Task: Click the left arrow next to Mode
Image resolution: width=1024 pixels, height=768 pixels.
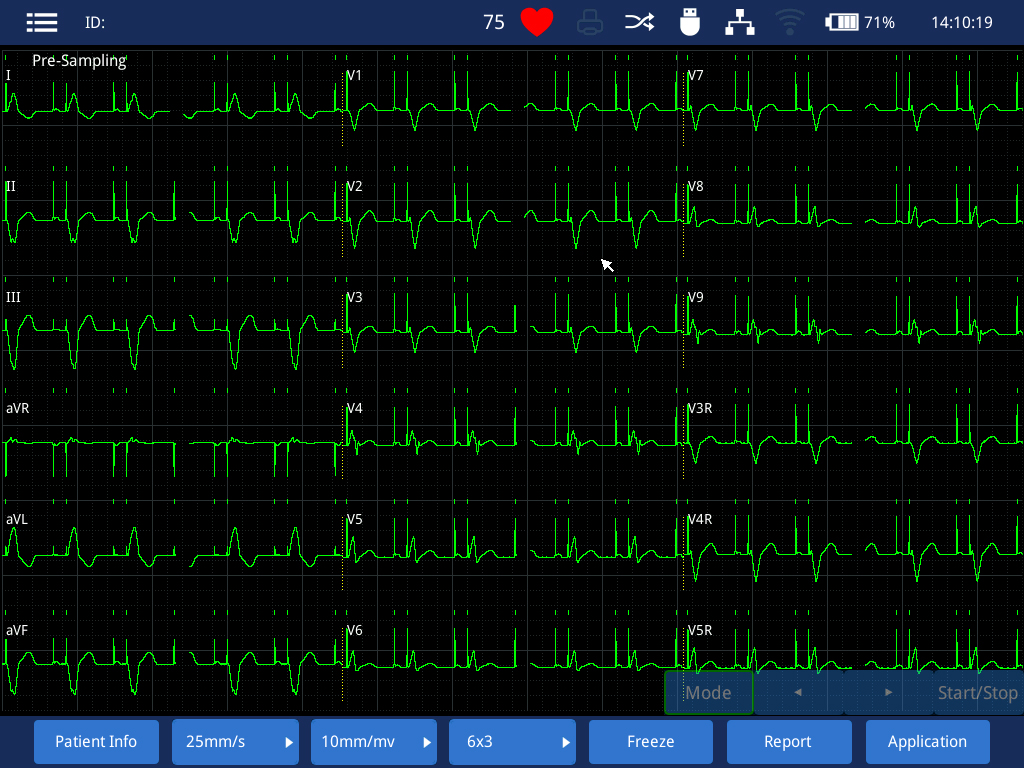Action: [798, 692]
